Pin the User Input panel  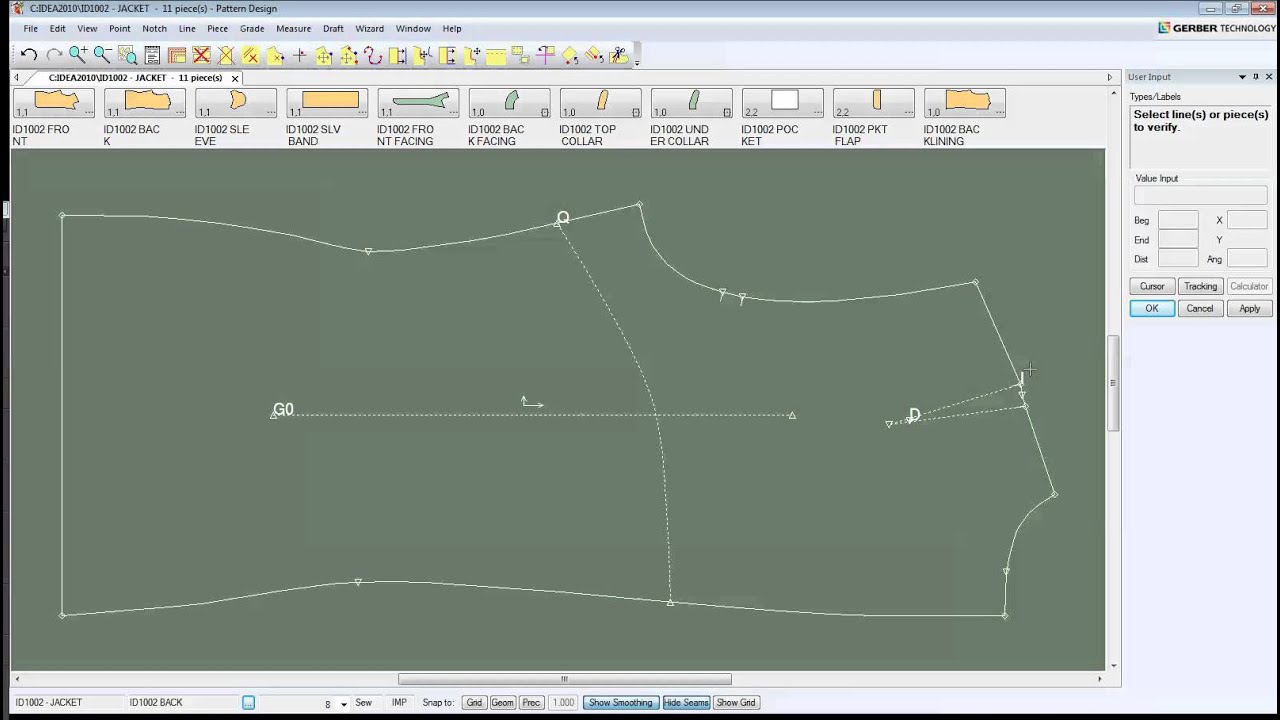1256,77
